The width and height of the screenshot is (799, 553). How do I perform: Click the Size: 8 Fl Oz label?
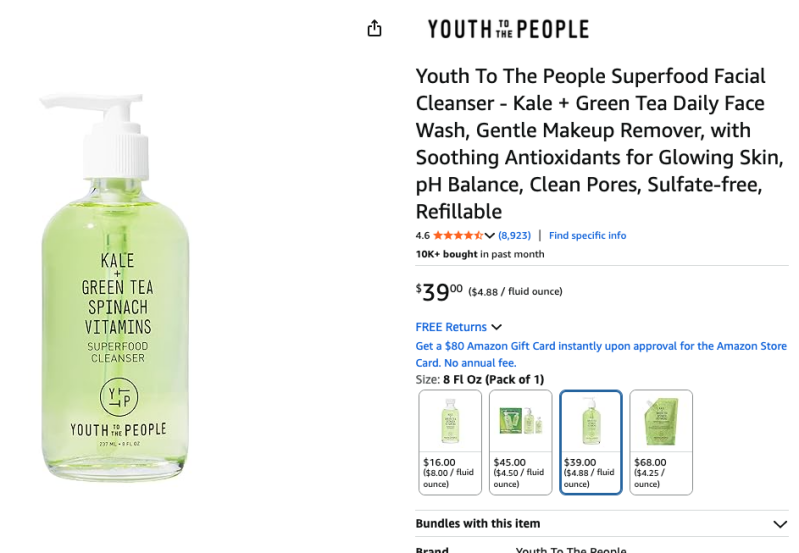click(x=480, y=379)
